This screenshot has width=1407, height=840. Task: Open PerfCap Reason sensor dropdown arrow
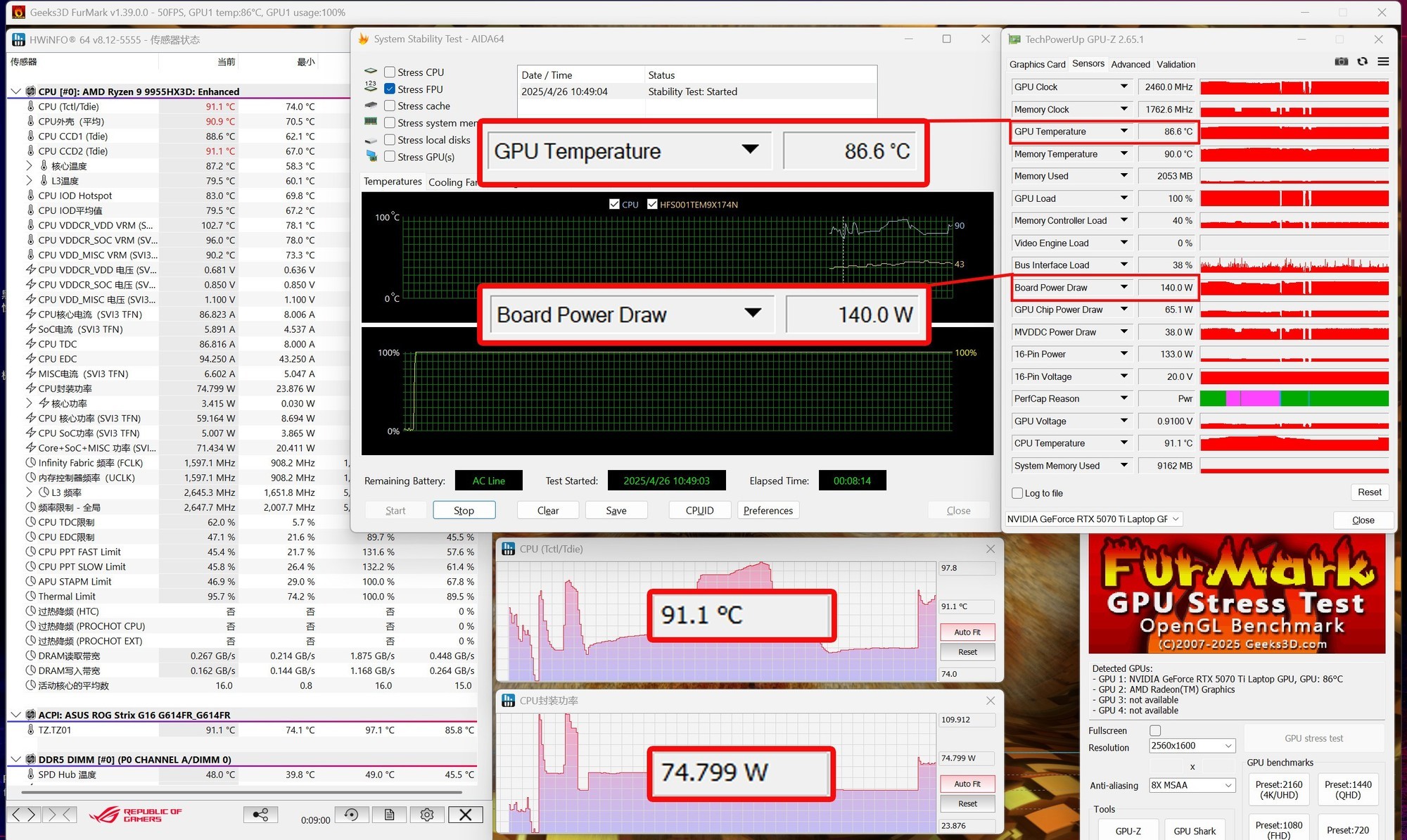coord(1123,398)
